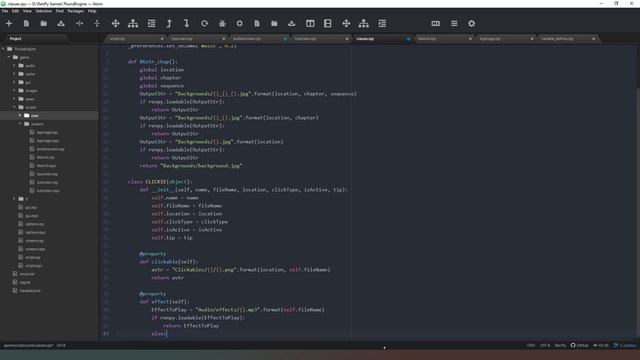
Task: Click the split-view toolbar icon left of the list icon
Action: [x=436, y=24]
